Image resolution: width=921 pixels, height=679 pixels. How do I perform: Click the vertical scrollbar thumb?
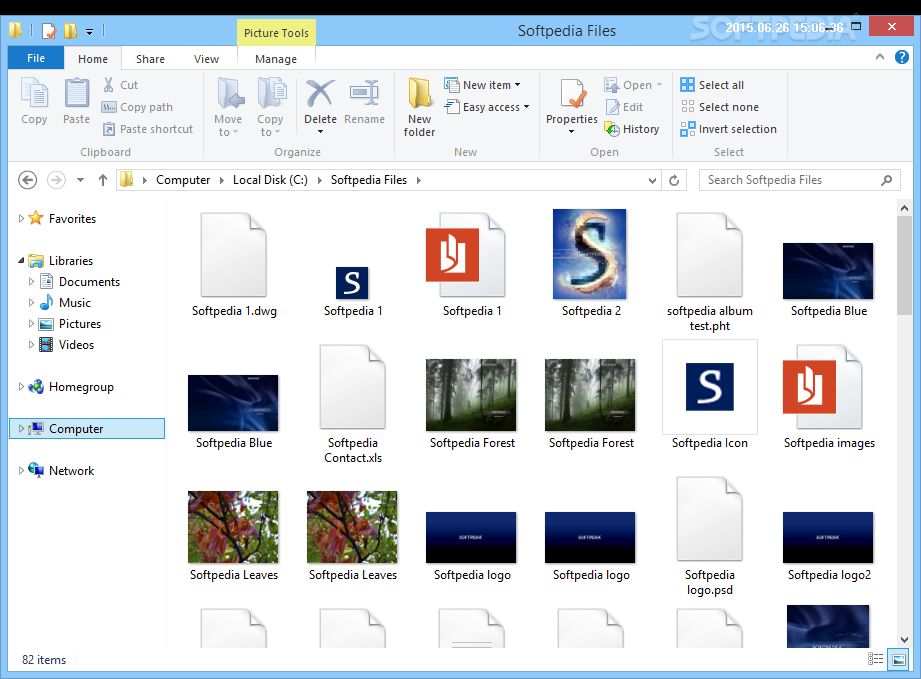point(904,265)
